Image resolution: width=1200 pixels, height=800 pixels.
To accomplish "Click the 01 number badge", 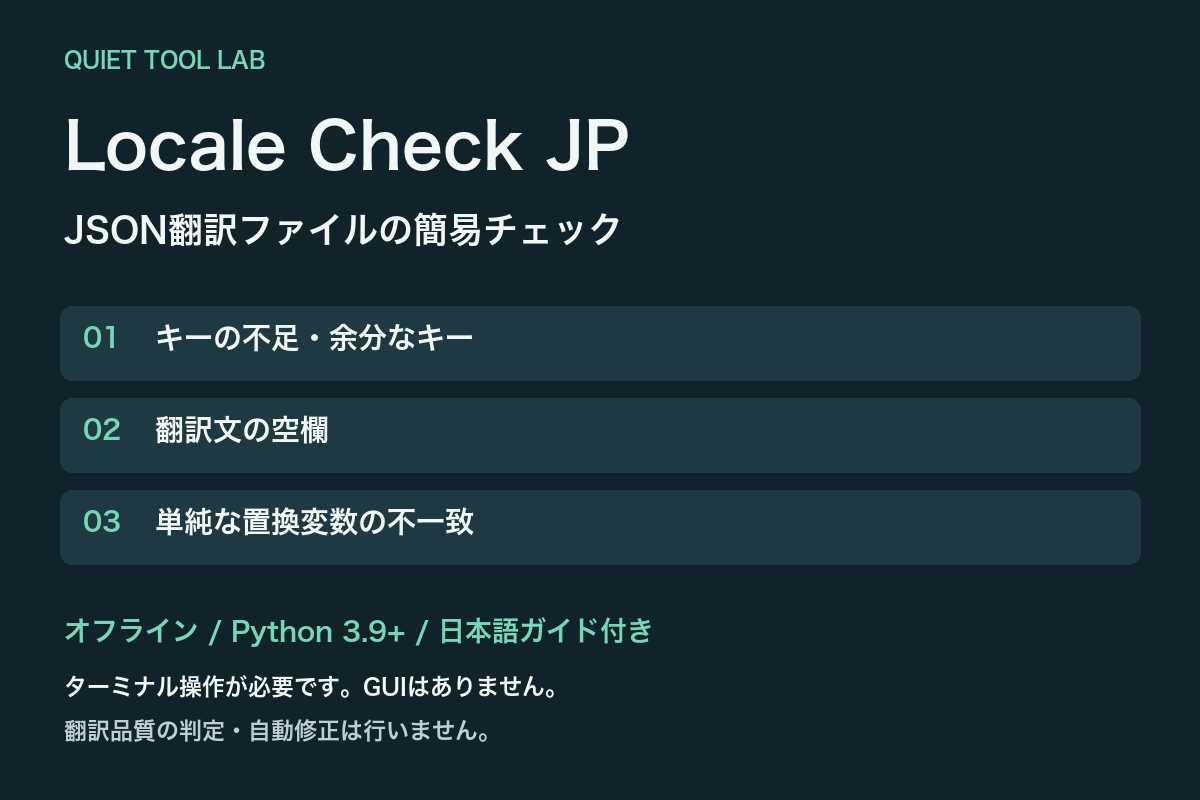I will [100, 338].
